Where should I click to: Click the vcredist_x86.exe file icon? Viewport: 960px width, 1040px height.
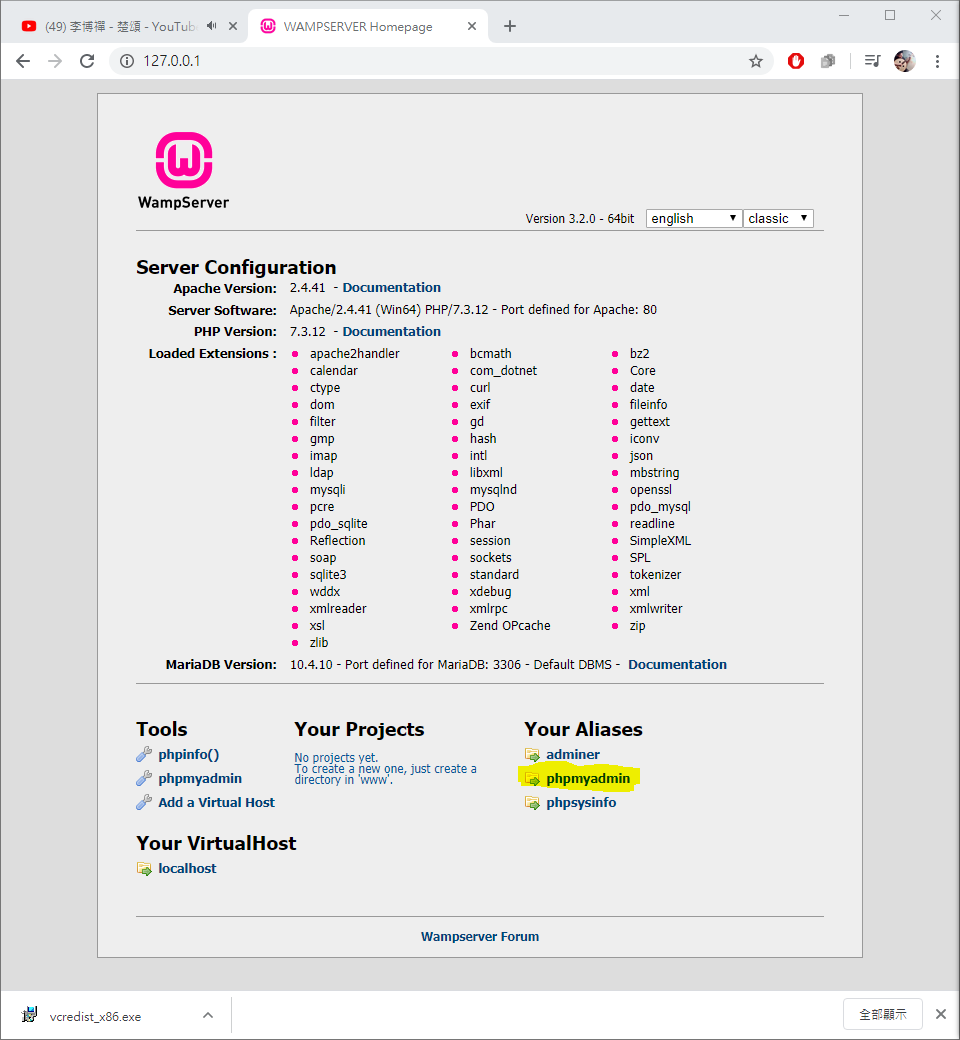(x=29, y=1015)
